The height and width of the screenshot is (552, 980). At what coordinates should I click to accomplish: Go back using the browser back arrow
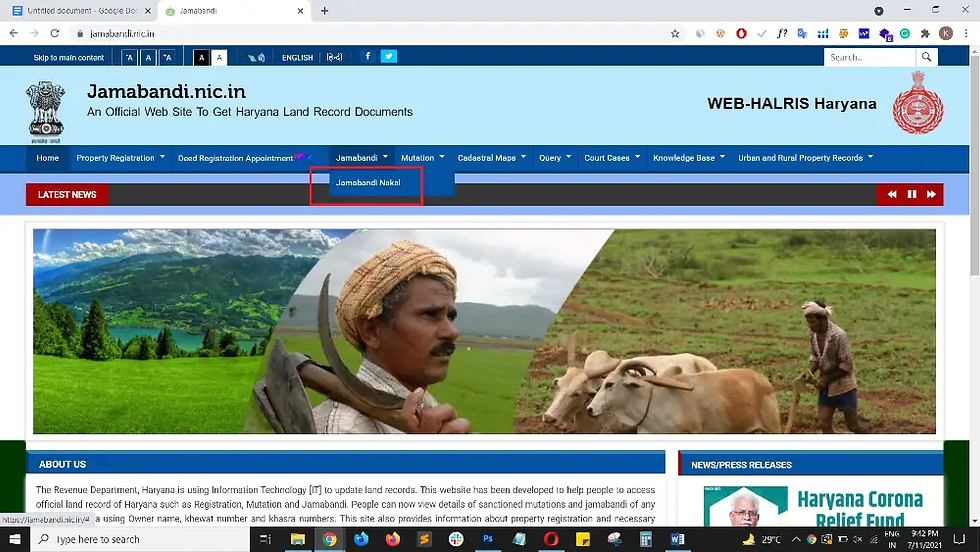tap(14, 34)
